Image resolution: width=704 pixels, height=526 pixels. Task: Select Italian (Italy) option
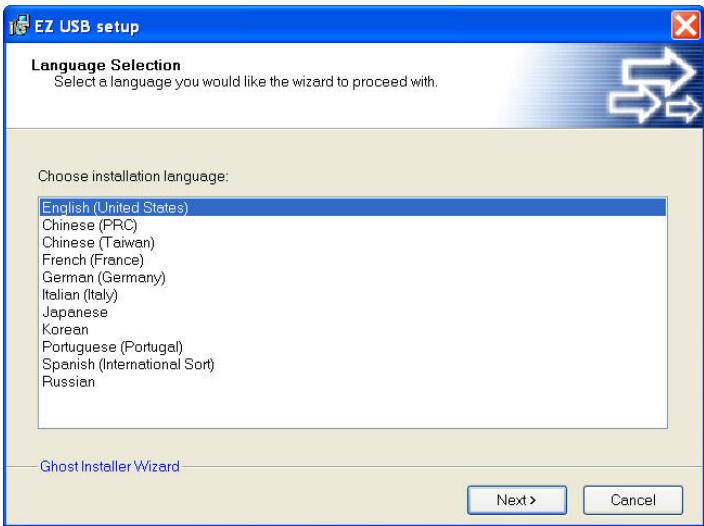point(353,294)
